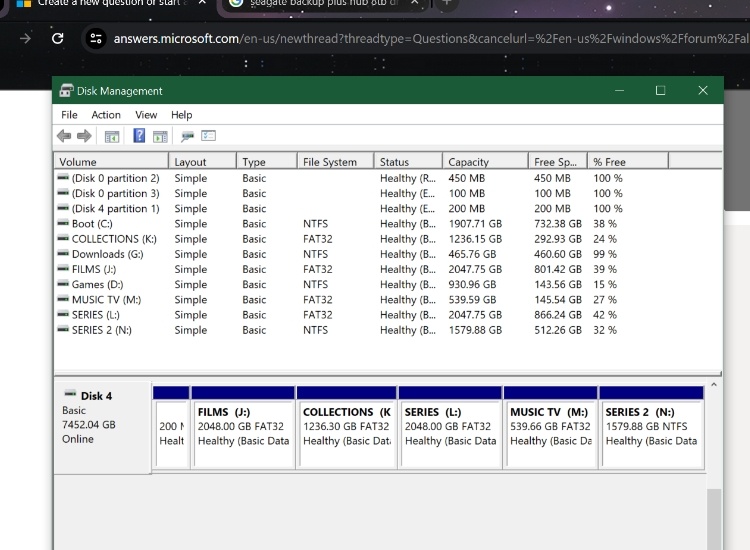Click drive icon beside Games (D:) volume
This screenshot has height=550, width=750.
63,284
